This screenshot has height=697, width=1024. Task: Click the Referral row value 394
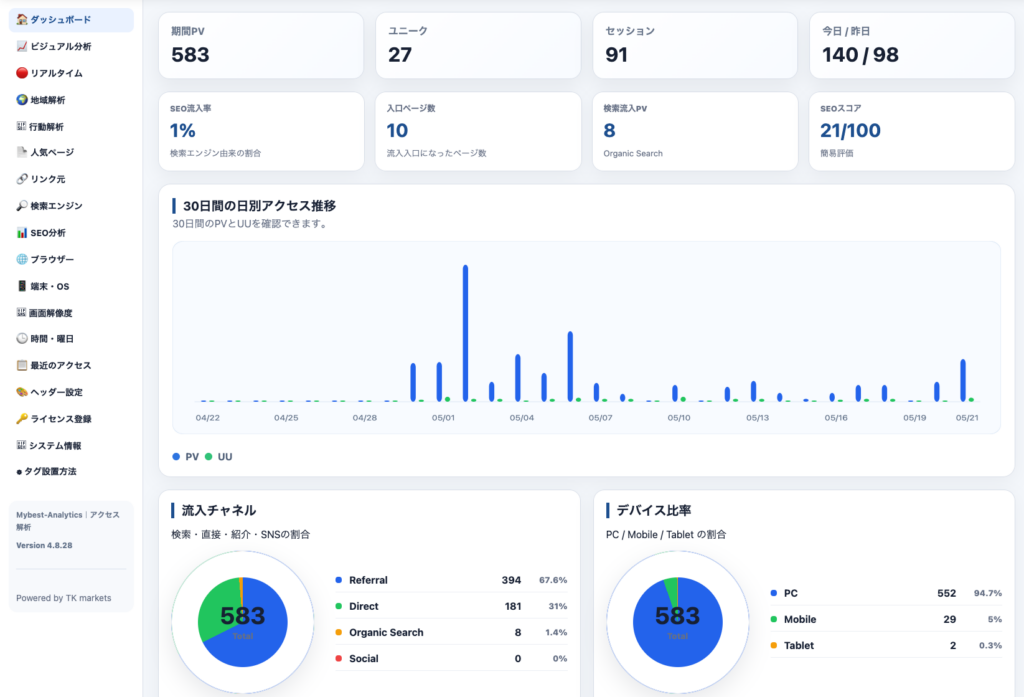[511, 580]
